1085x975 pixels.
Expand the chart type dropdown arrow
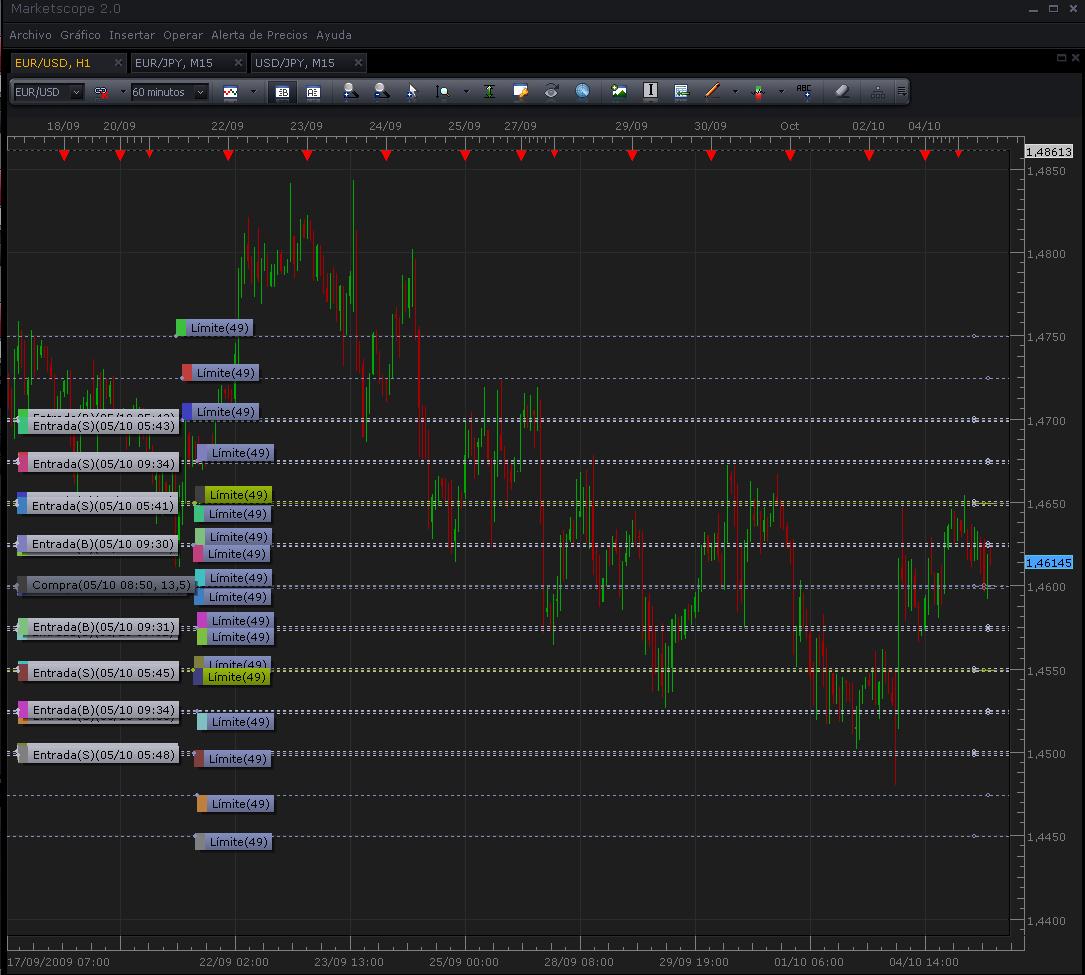(x=253, y=92)
